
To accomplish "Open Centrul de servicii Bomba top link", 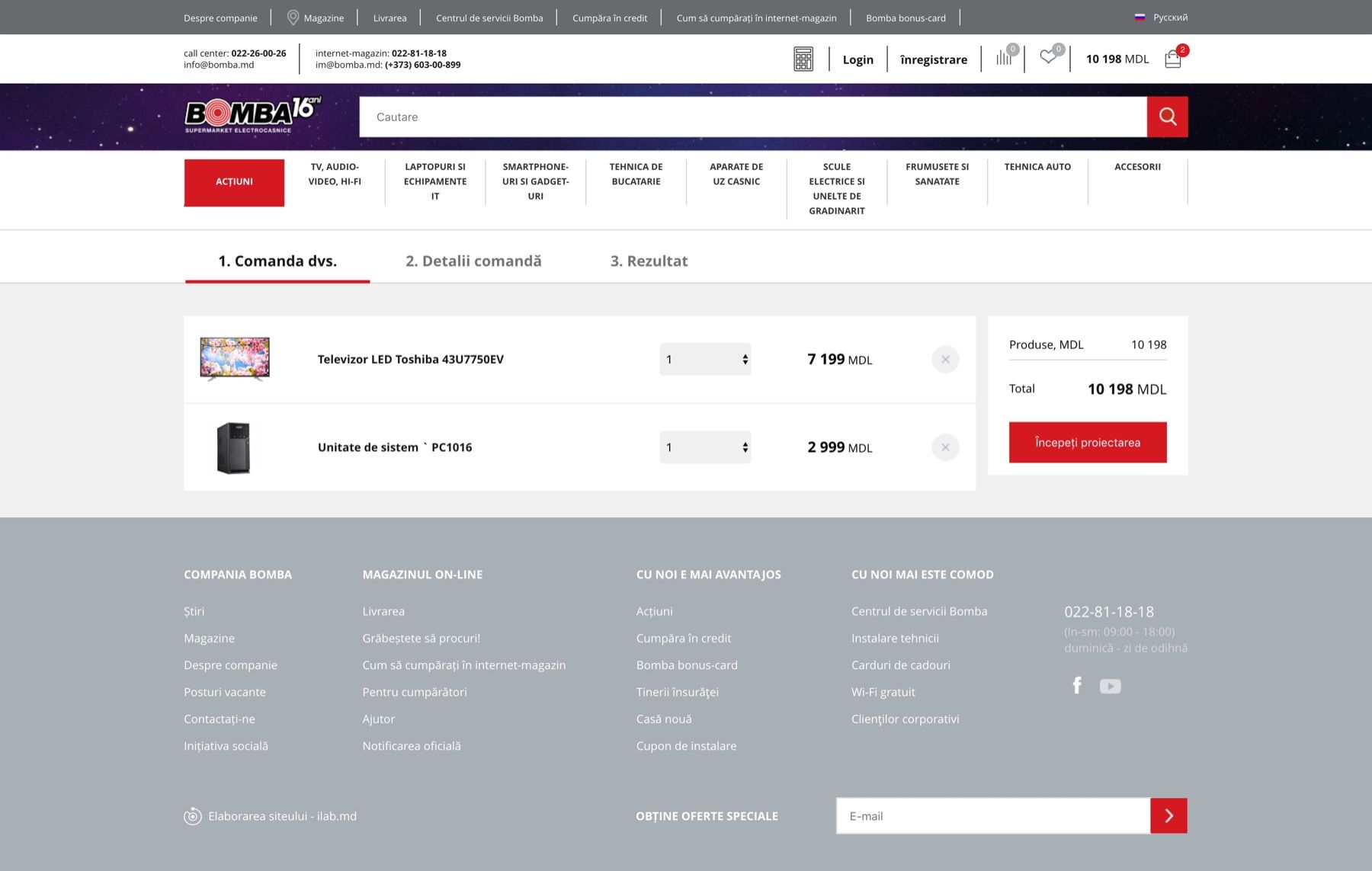I will point(489,18).
